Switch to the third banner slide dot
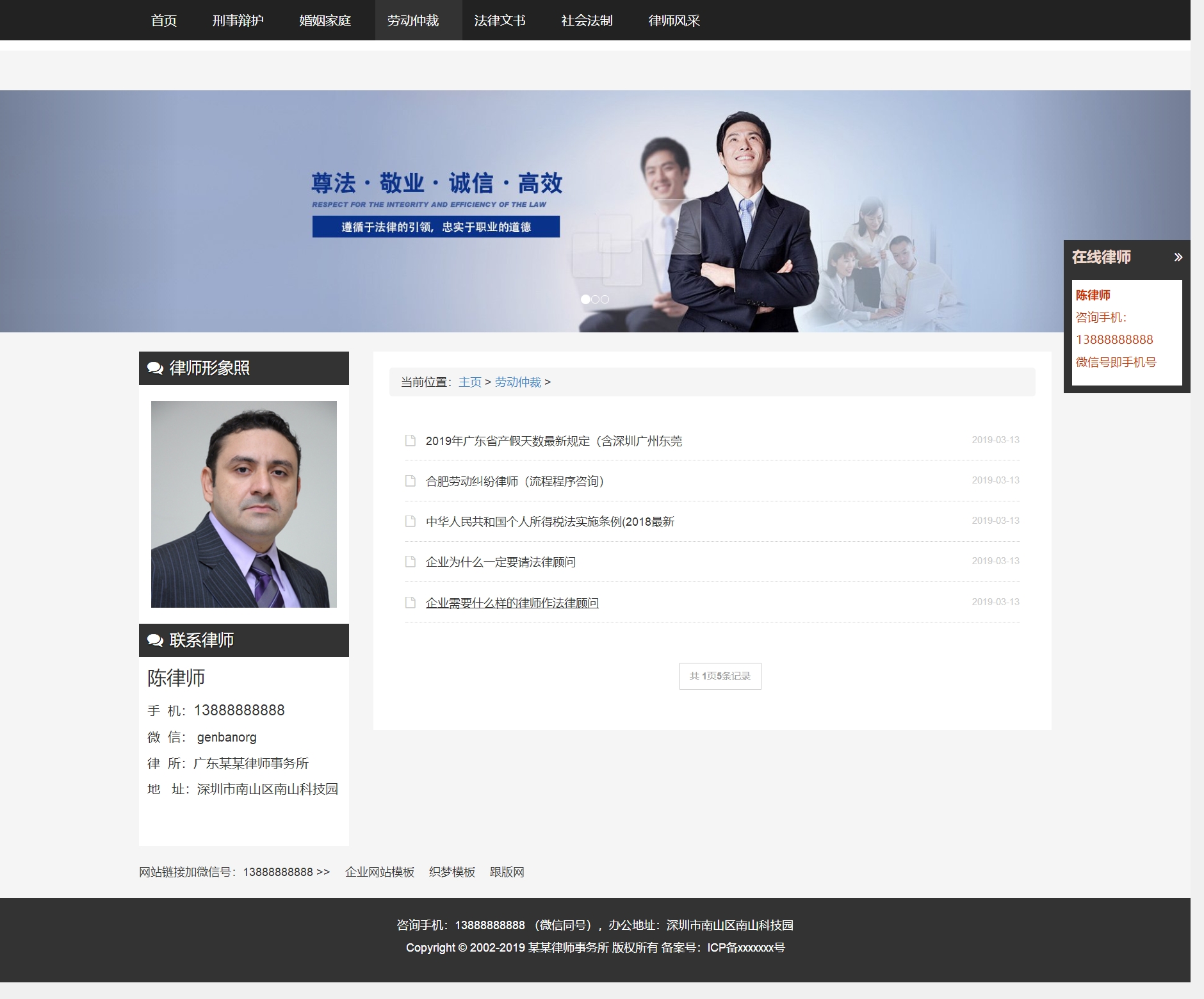The image size is (1204, 999). pyautogui.click(x=605, y=299)
